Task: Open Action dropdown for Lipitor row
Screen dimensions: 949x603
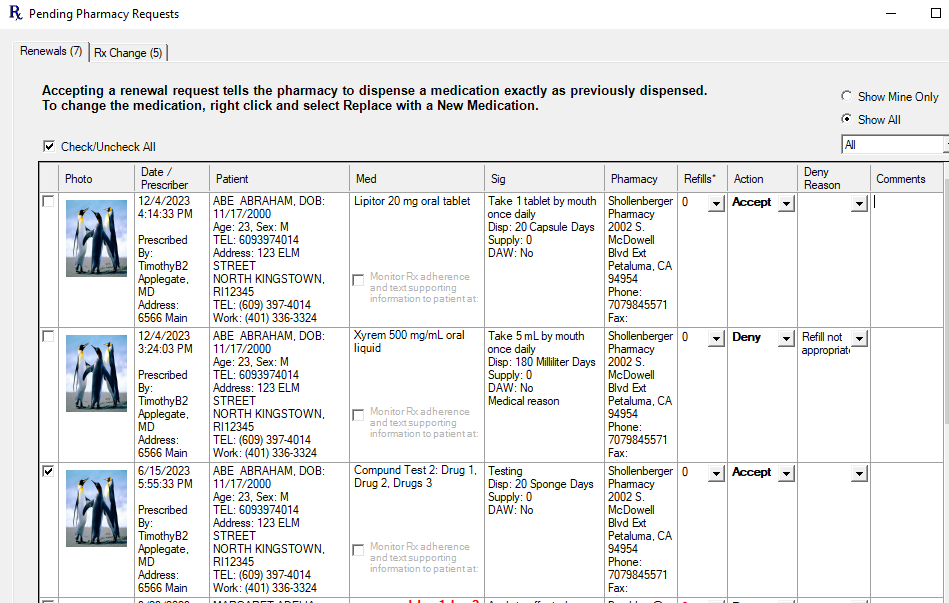Action: (786, 204)
